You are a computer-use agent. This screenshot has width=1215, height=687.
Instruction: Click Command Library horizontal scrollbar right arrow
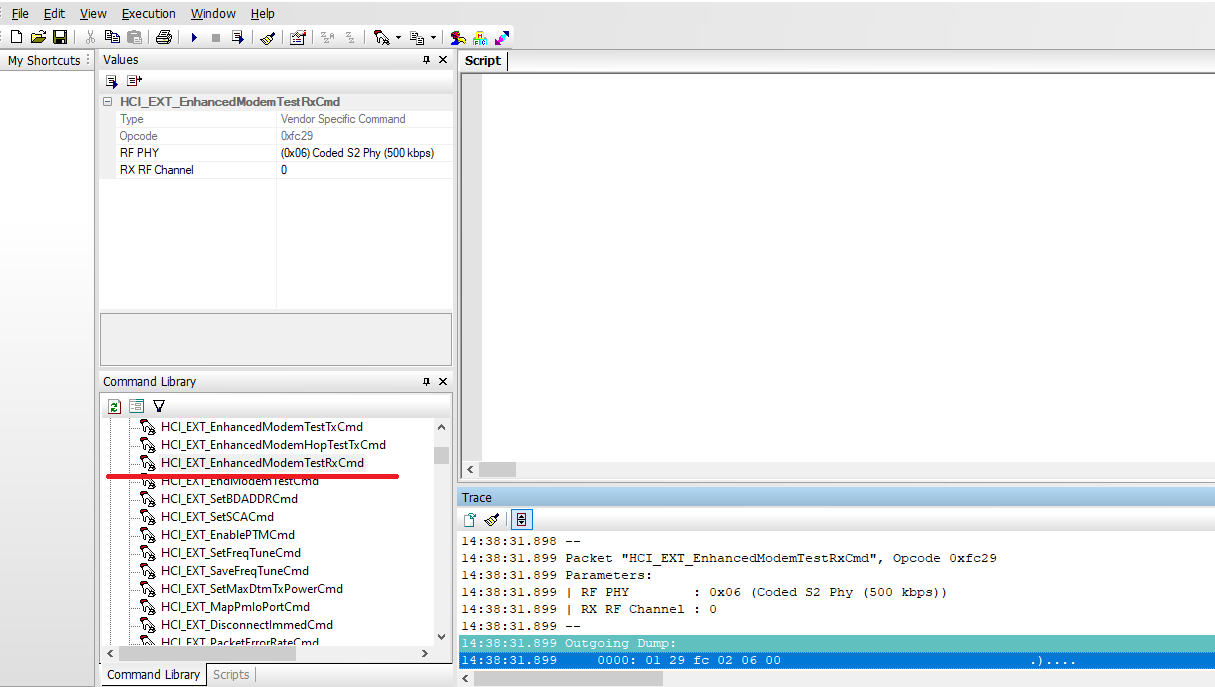click(424, 653)
